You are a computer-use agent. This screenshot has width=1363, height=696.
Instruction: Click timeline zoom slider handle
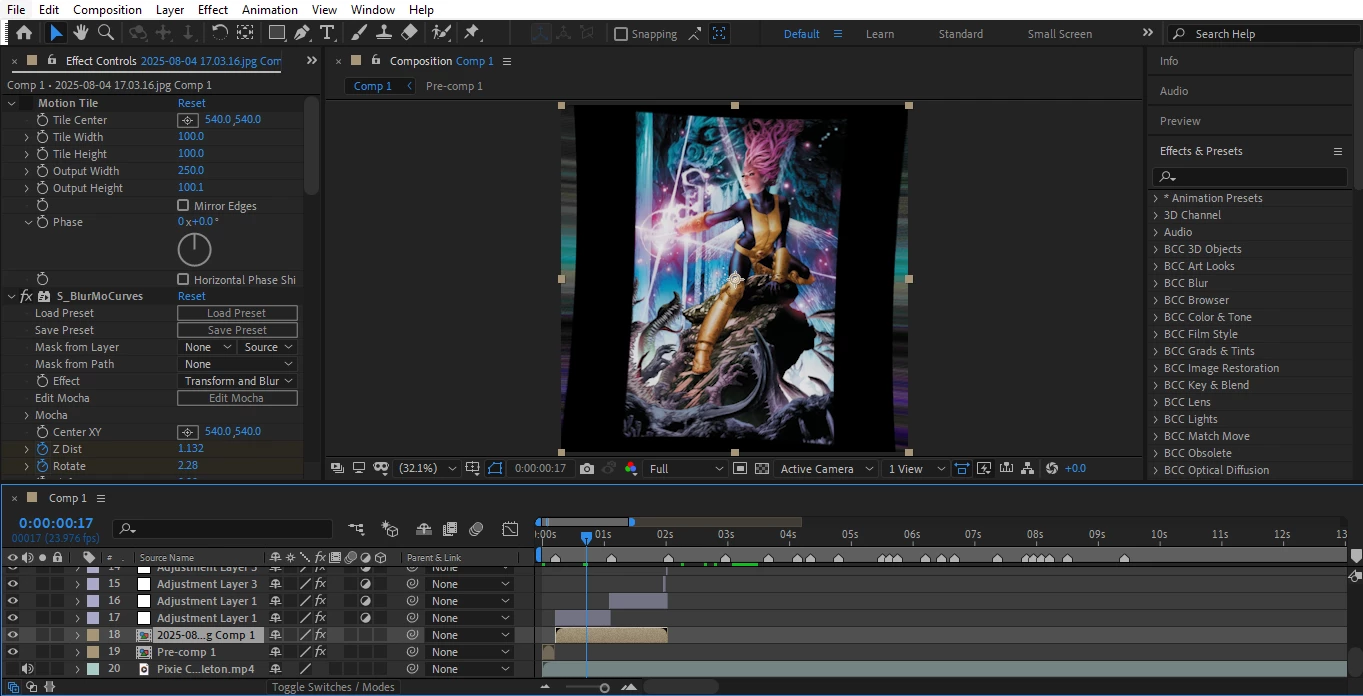(604, 688)
